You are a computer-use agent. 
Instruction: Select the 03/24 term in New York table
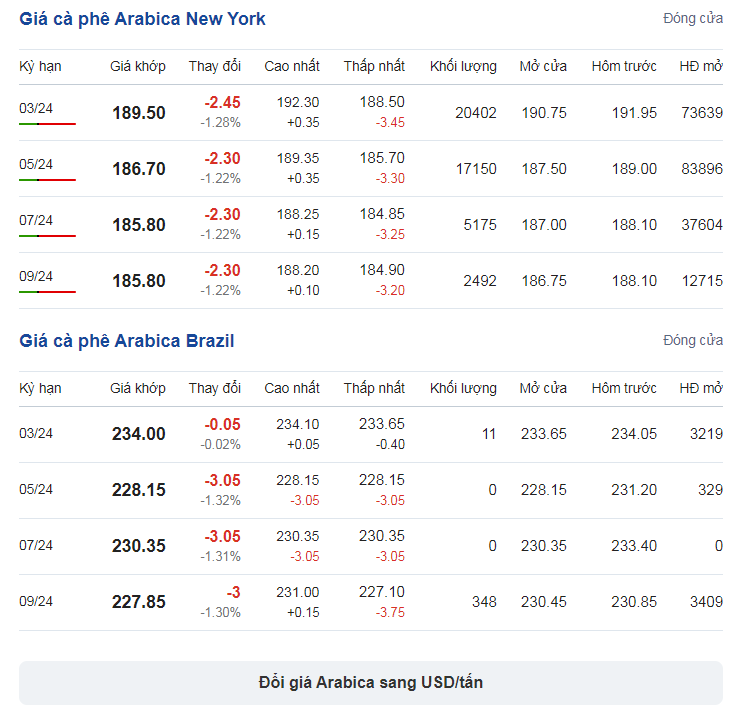36,108
